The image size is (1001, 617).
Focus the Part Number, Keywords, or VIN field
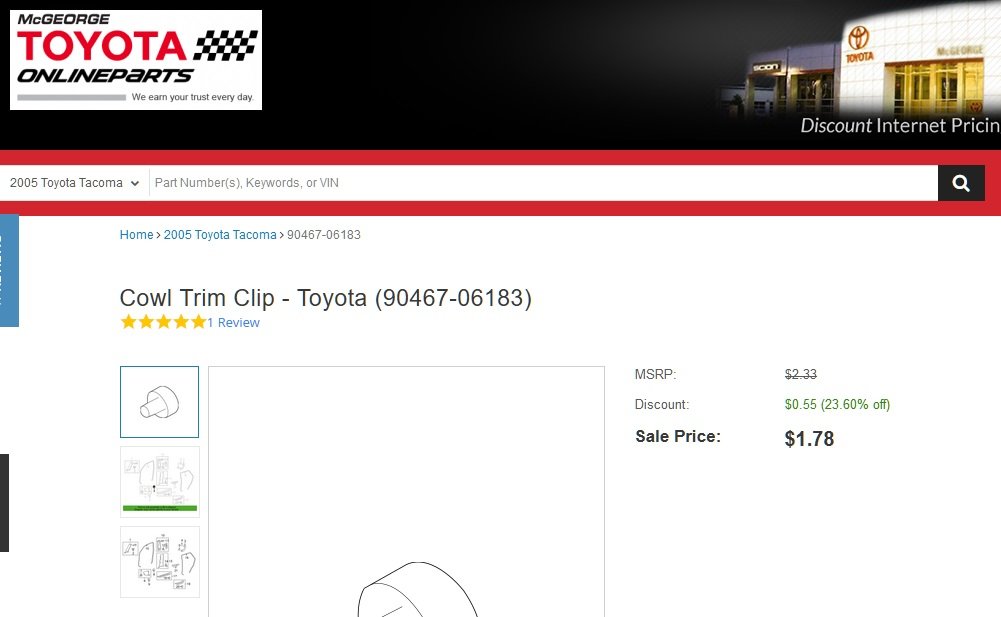(x=543, y=183)
